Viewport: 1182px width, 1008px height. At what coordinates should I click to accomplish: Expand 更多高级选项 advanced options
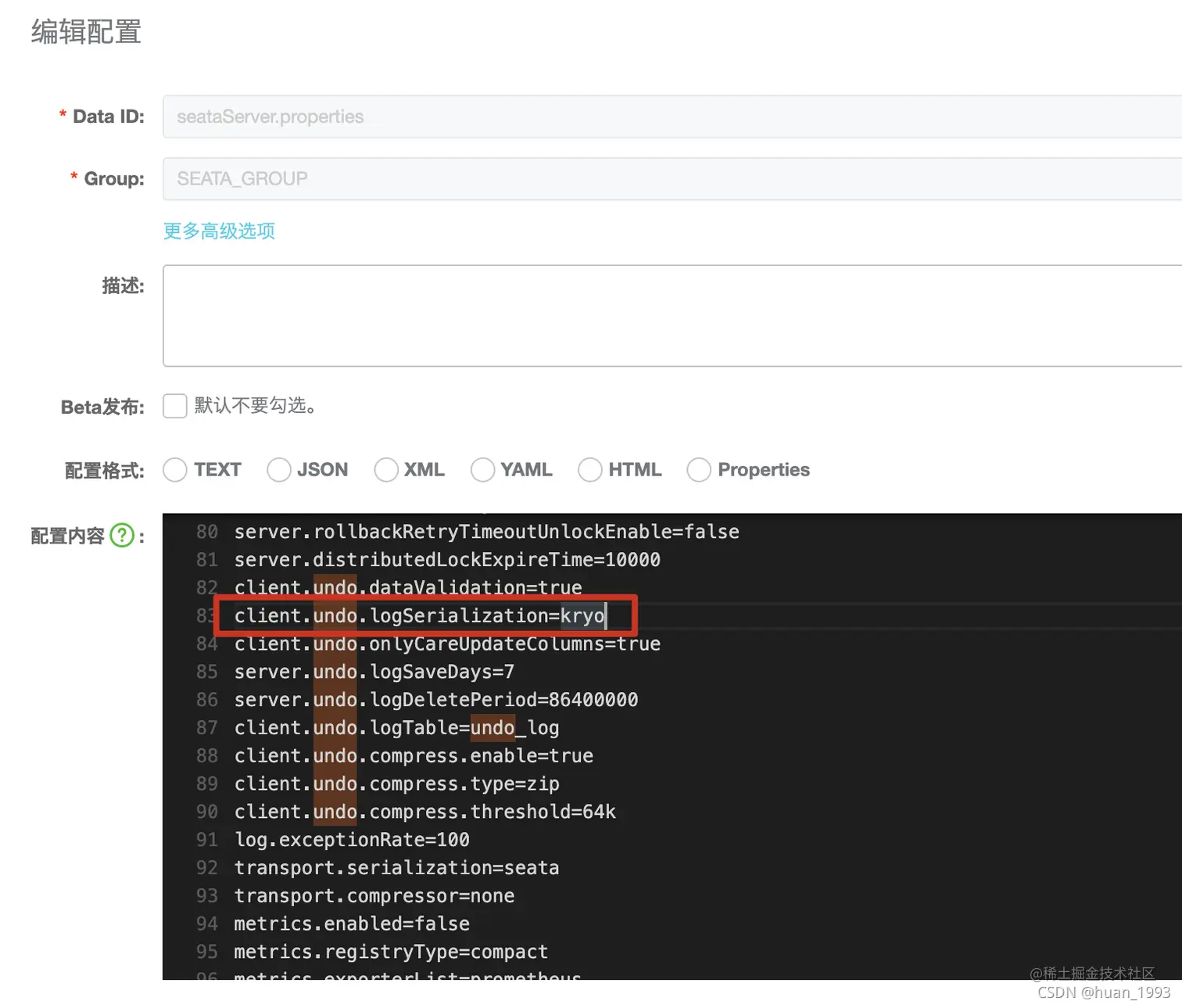pyautogui.click(x=218, y=231)
